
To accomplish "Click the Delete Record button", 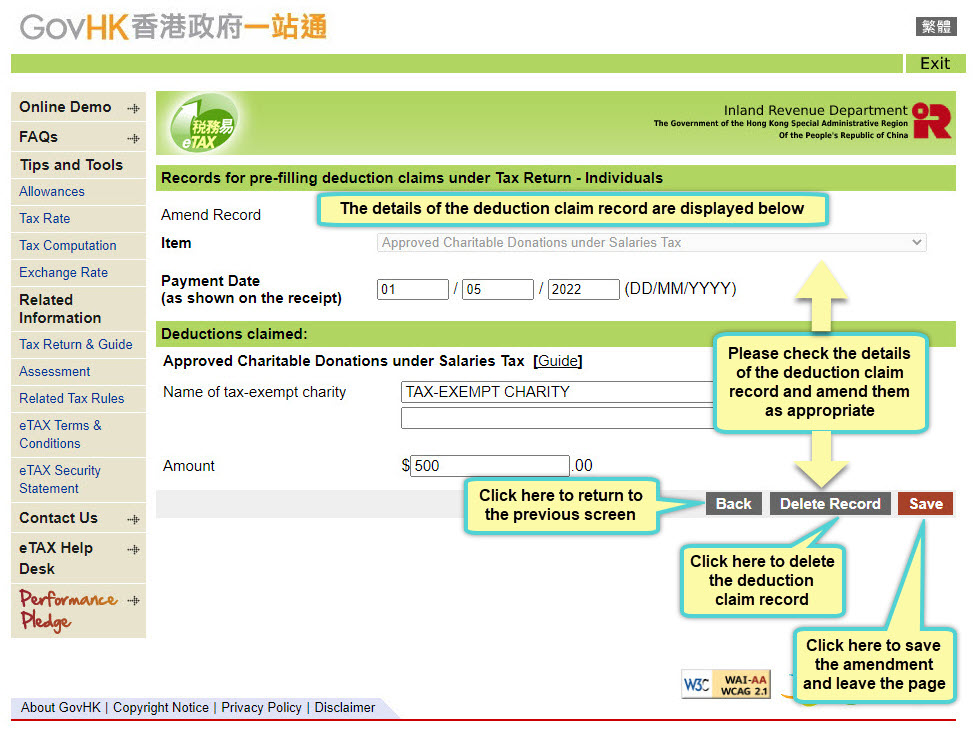I will 830,504.
